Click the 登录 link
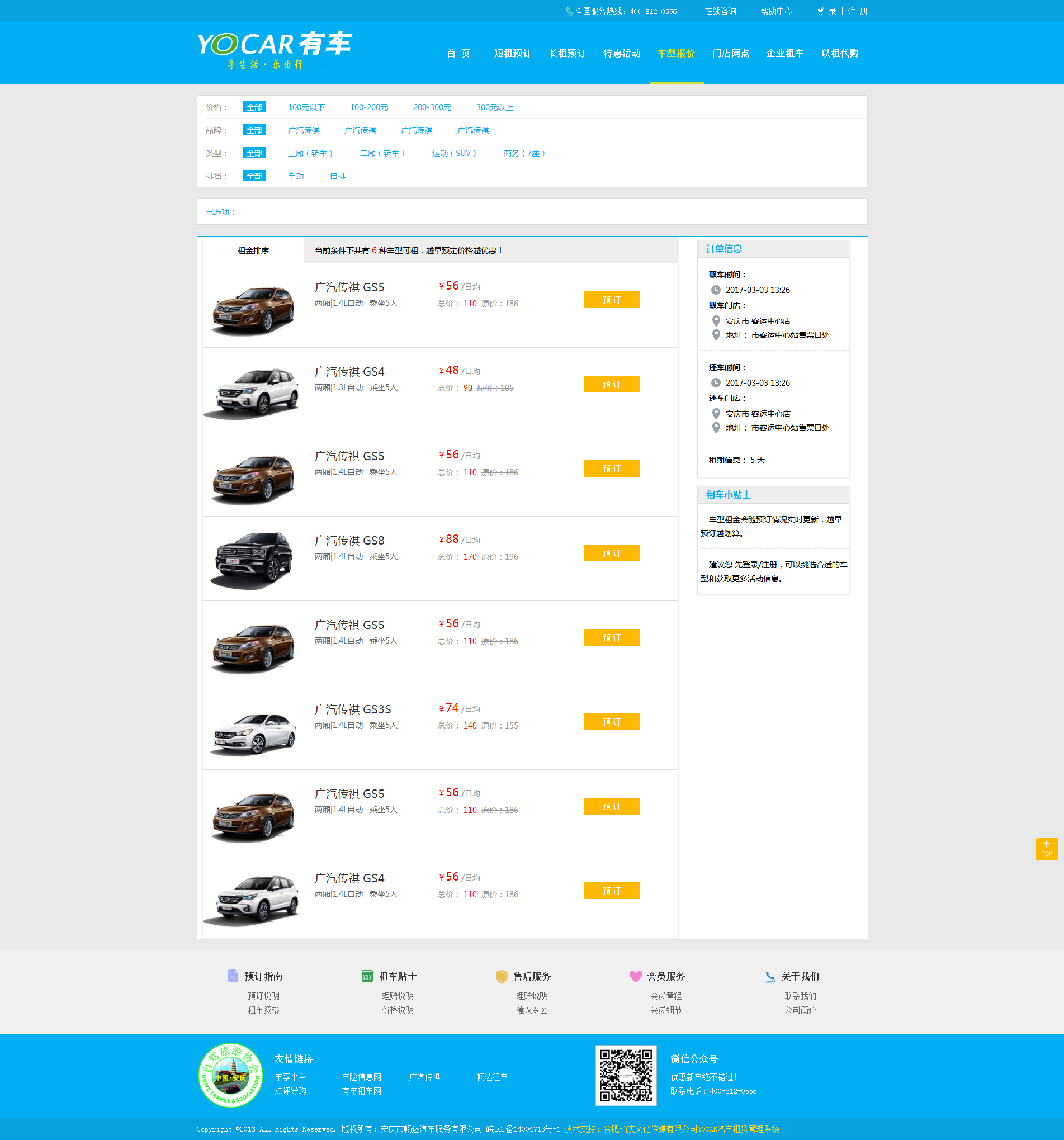 [x=826, y=11]
